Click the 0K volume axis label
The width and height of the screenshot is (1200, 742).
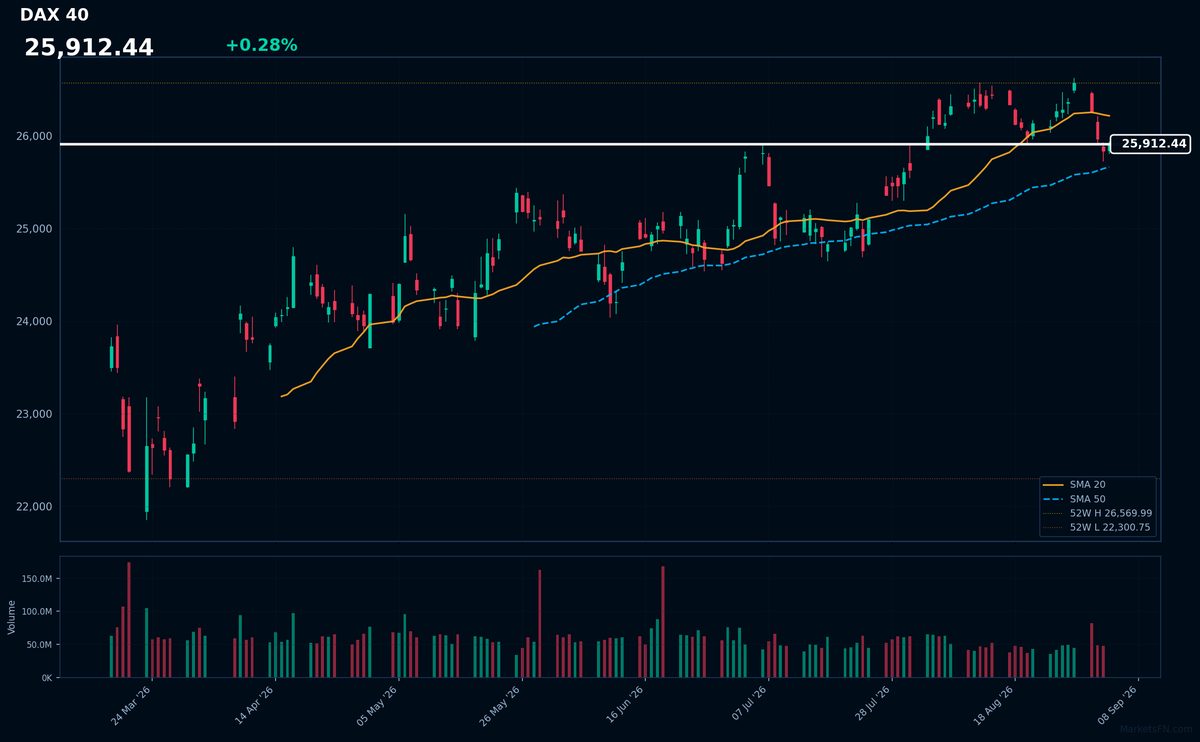[x=46, y=678]
